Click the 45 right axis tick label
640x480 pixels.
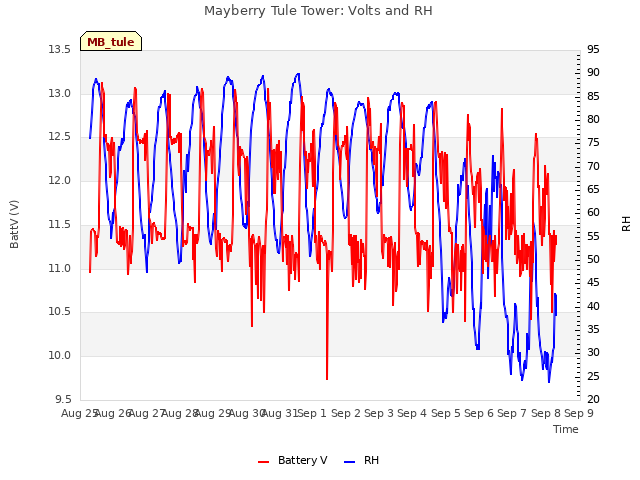(593, 282)
